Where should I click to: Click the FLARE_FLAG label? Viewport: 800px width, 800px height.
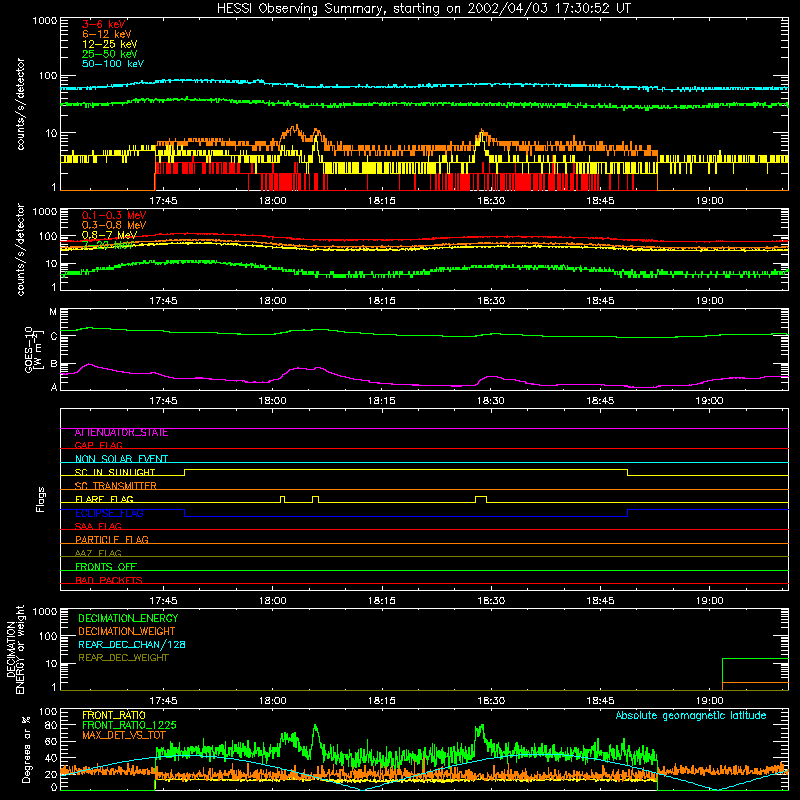click(104, 499)
